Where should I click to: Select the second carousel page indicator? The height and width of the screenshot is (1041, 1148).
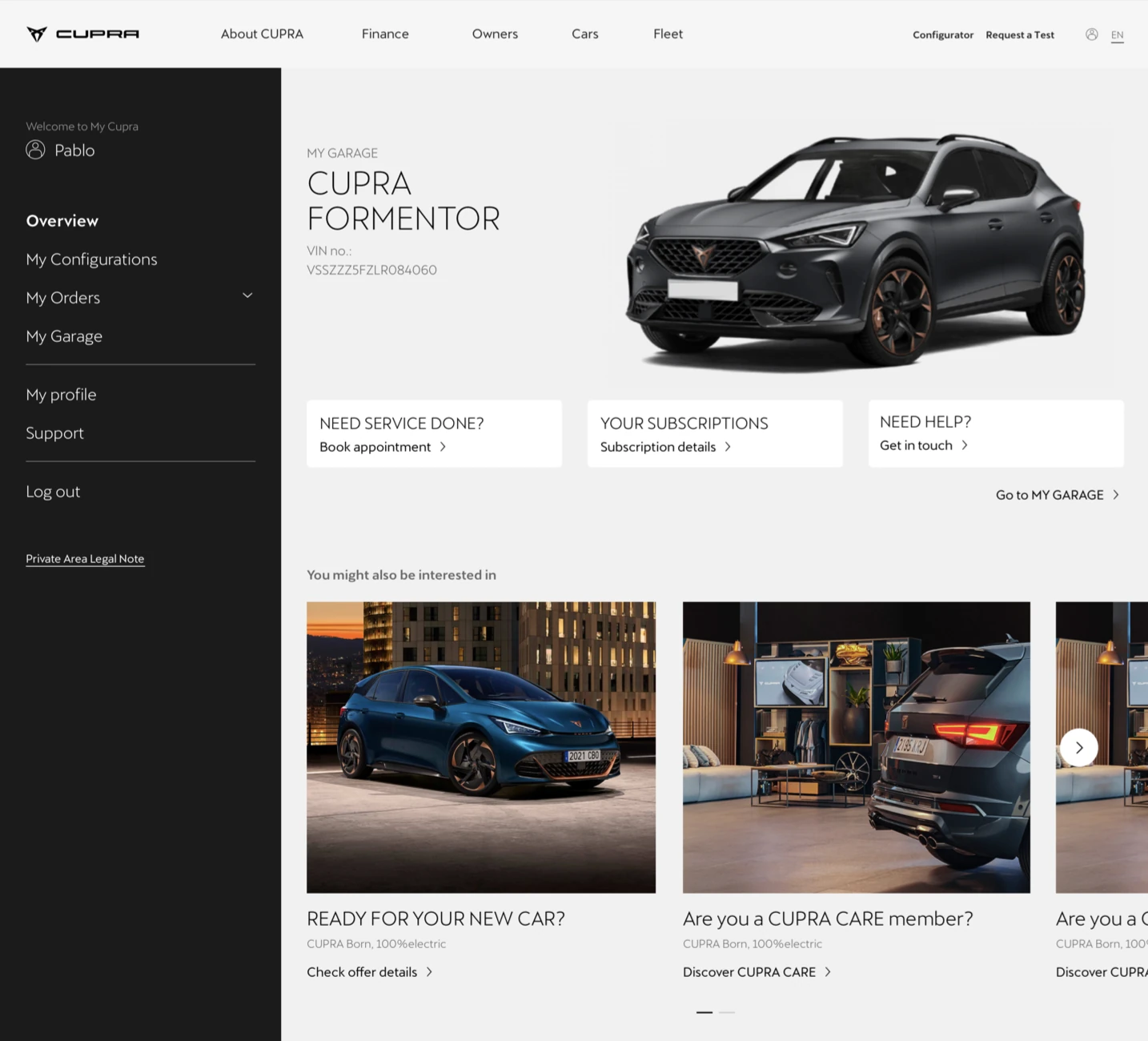point(727,1012)
